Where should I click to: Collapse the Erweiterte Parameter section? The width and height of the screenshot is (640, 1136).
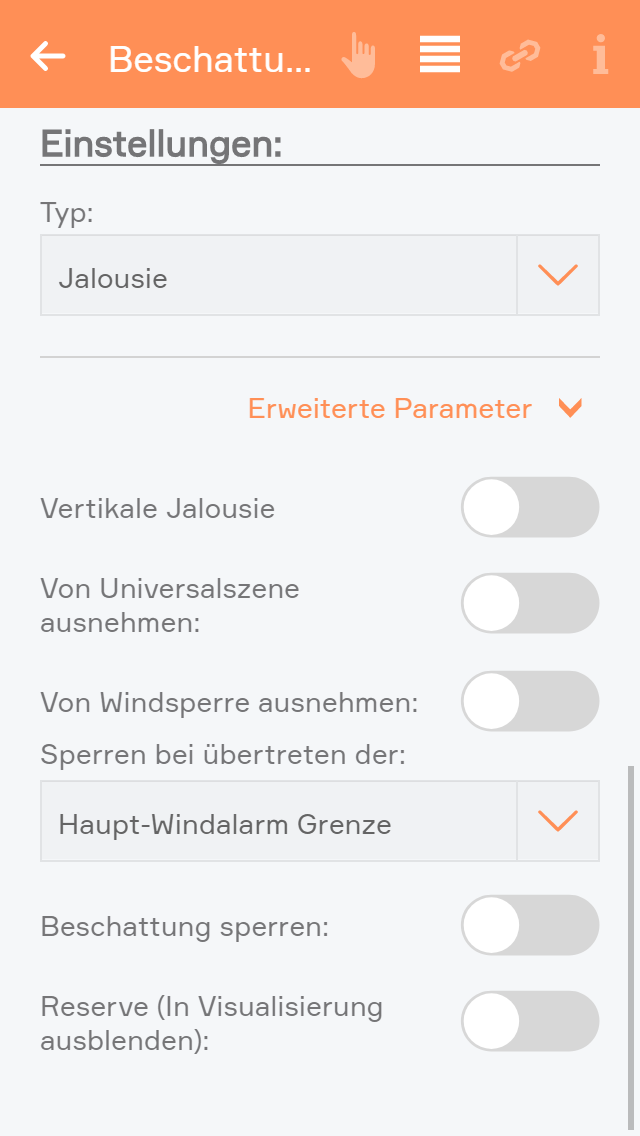point(390,408)
